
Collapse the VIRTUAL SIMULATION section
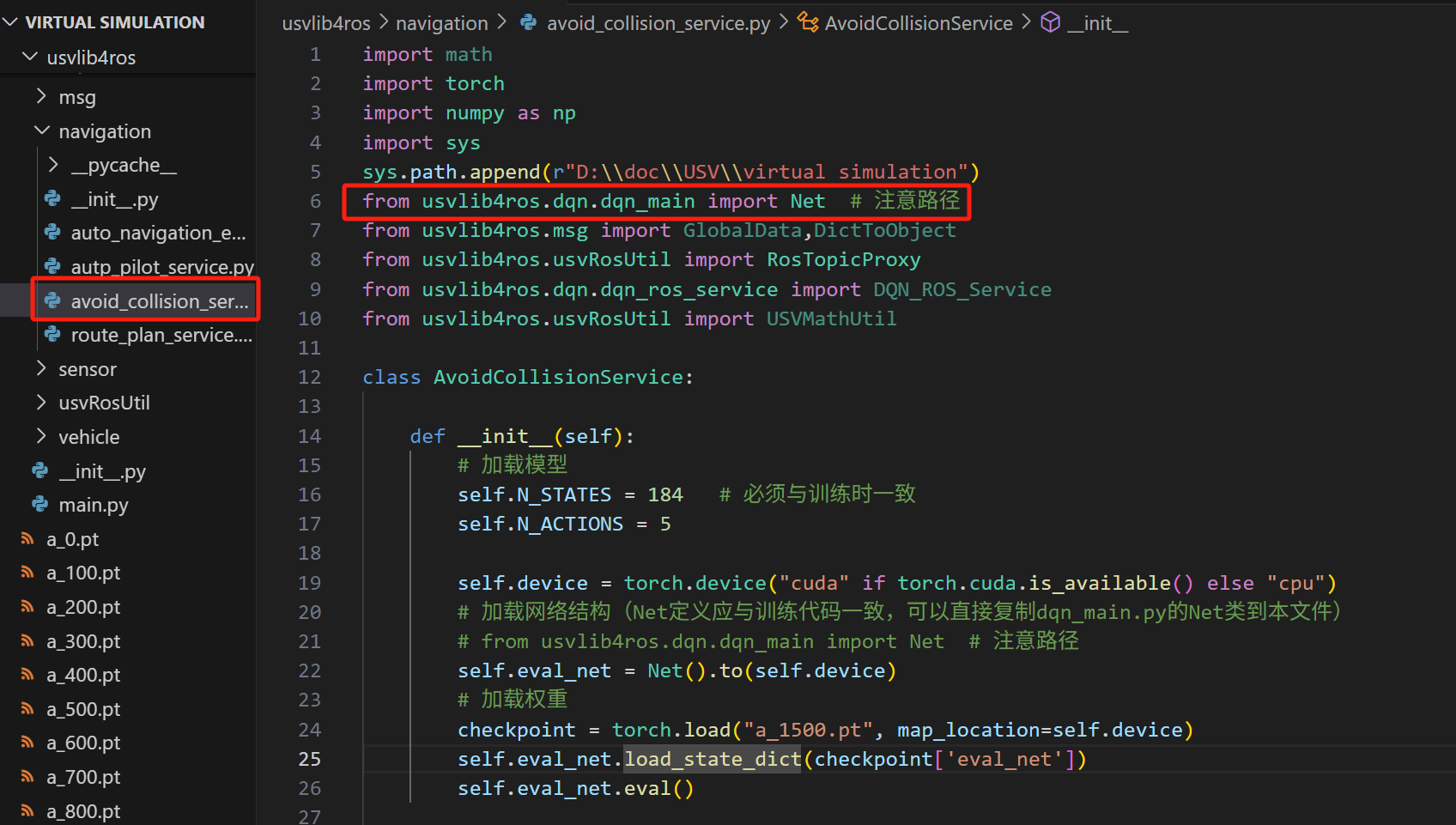10,22
